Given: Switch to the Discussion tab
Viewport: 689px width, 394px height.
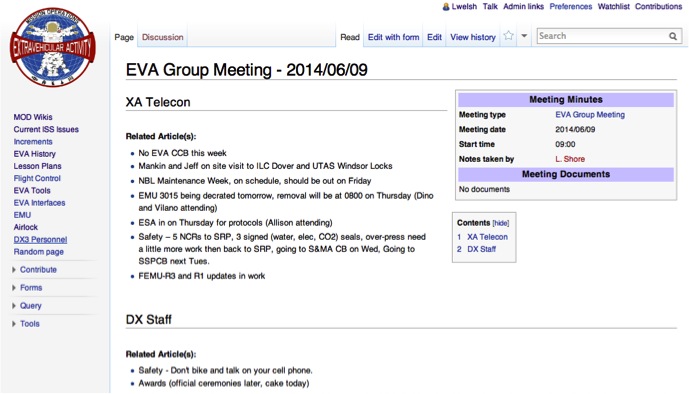Looking at the screenshot, I should tap(163, 37).
